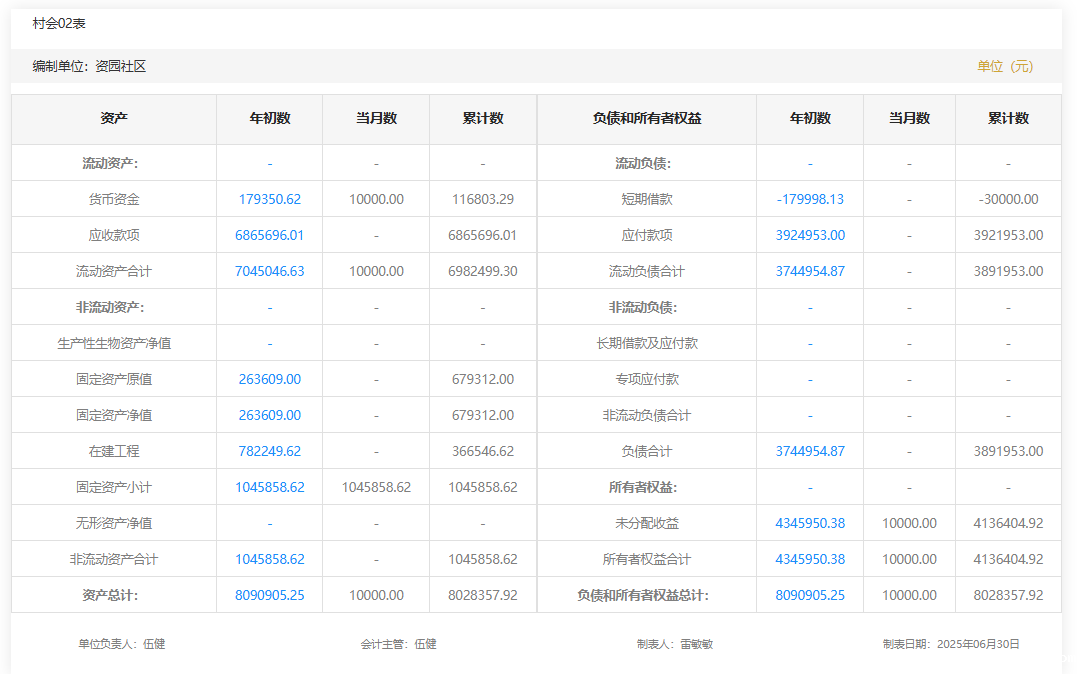This screenshot has height=674, width=1077.
Task: Click 非流动资产合计 opening balance link
Action: pos(269,559)
